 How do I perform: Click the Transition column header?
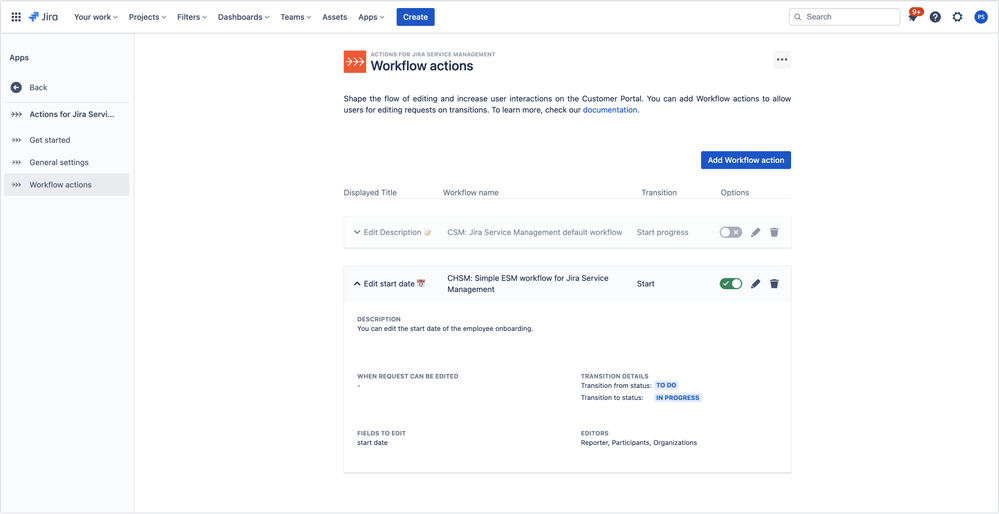659,192
